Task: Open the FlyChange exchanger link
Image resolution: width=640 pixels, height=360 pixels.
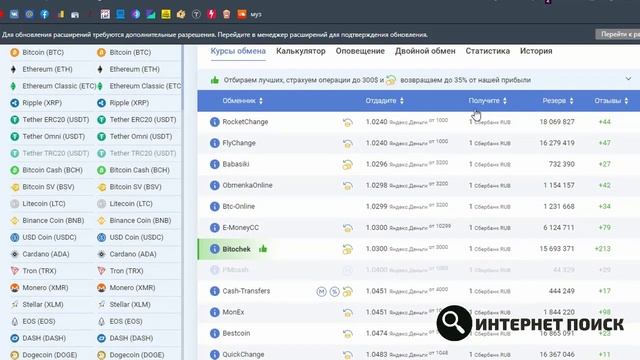Action: pos(239,143)
